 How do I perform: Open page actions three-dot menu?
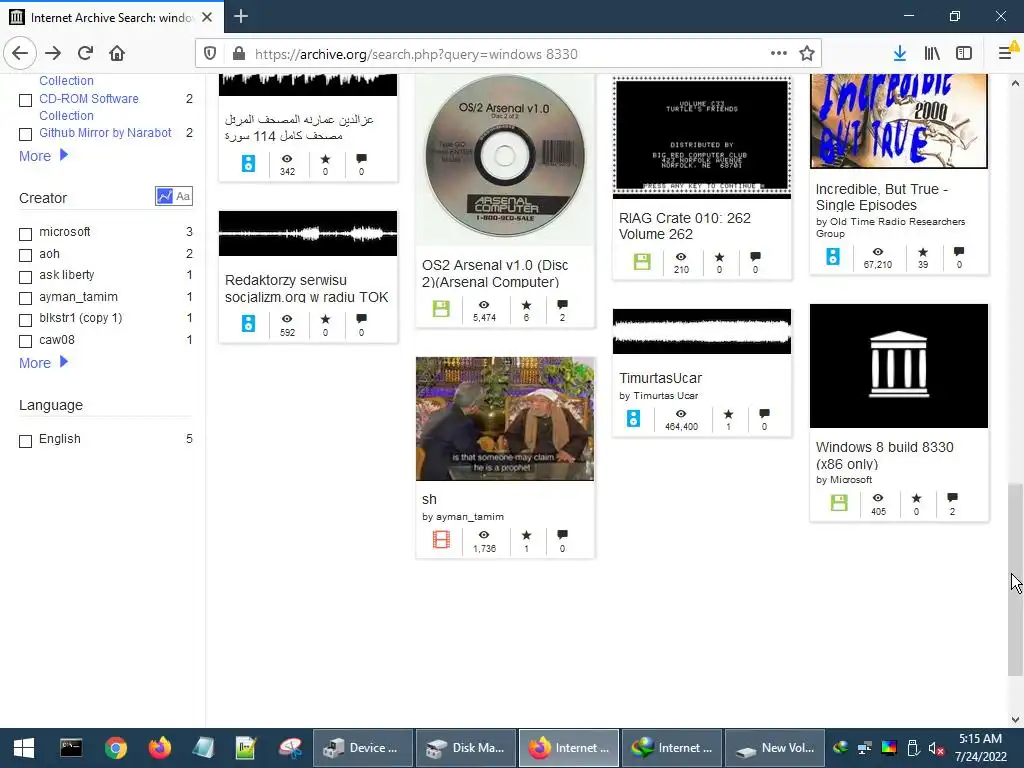pyautogui.click(x=778, y=54)
